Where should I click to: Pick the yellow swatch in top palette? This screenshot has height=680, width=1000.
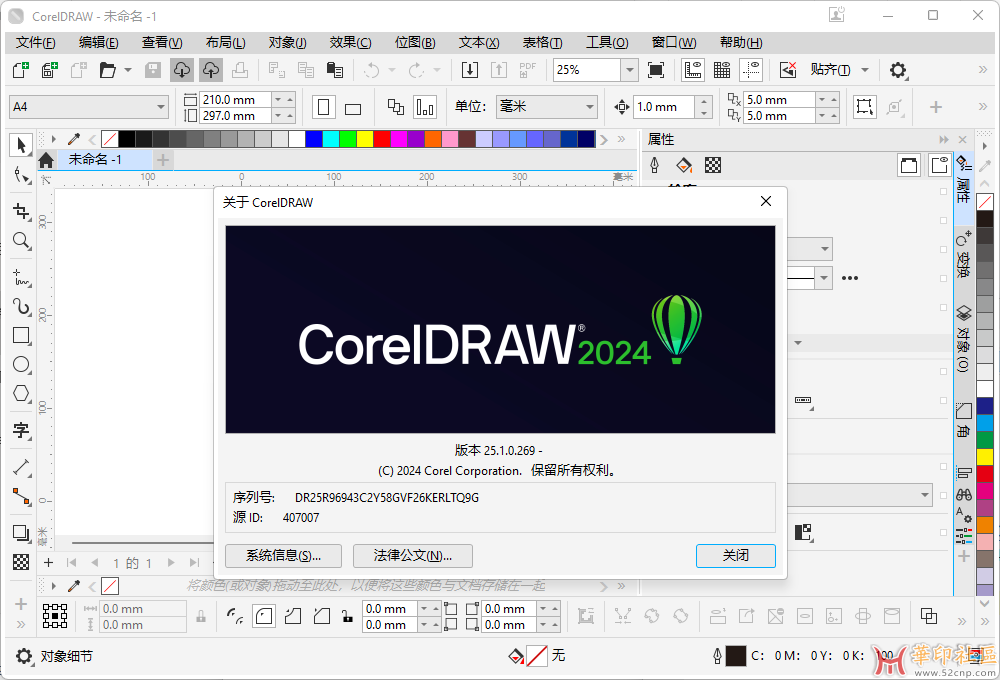click(x=365, y=138)
